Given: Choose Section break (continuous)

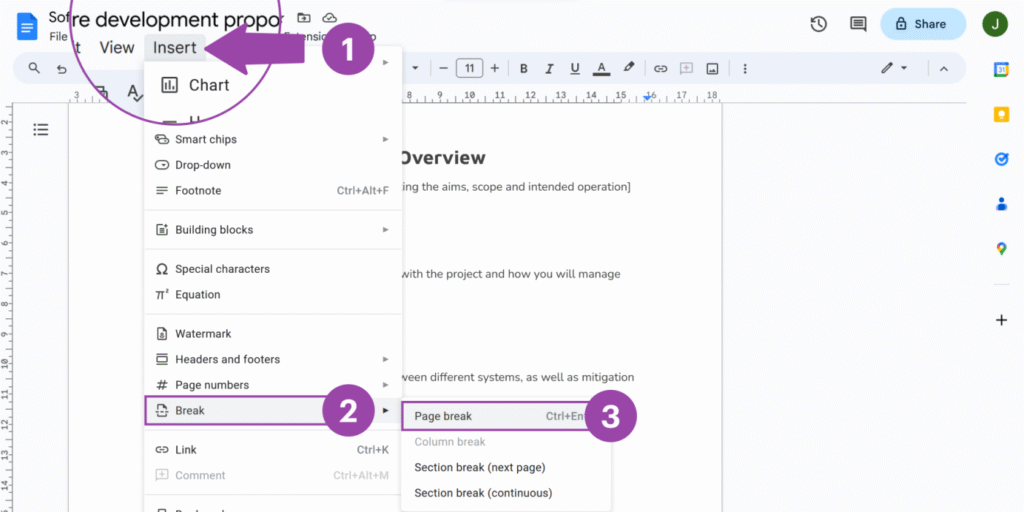Looking at the screenshot, I should coord(483,493).
